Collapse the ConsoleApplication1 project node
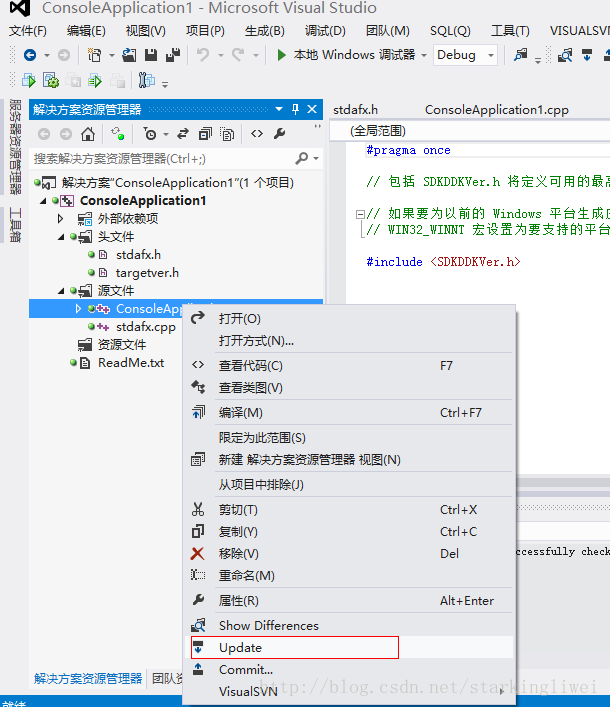The image size is (610, 707). tap(43, 201)
